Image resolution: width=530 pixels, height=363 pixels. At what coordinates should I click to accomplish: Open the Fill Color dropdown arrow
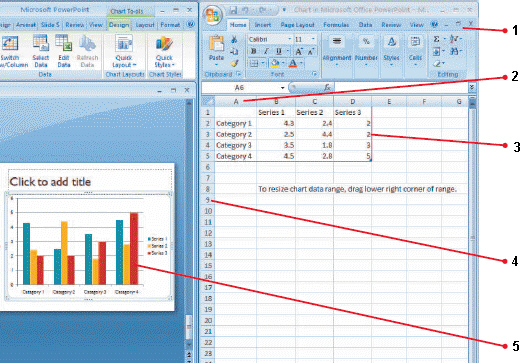click(283, 63)
